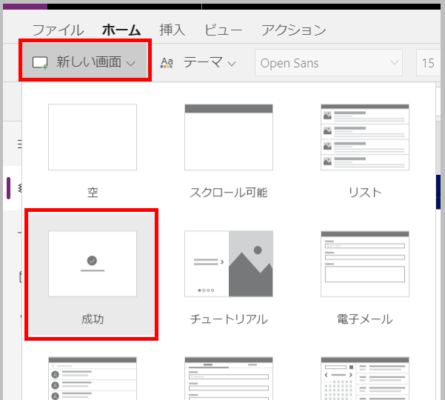Open the ファイル menu
This screenshot has height=400, width=445.
(x=58, y=30)
